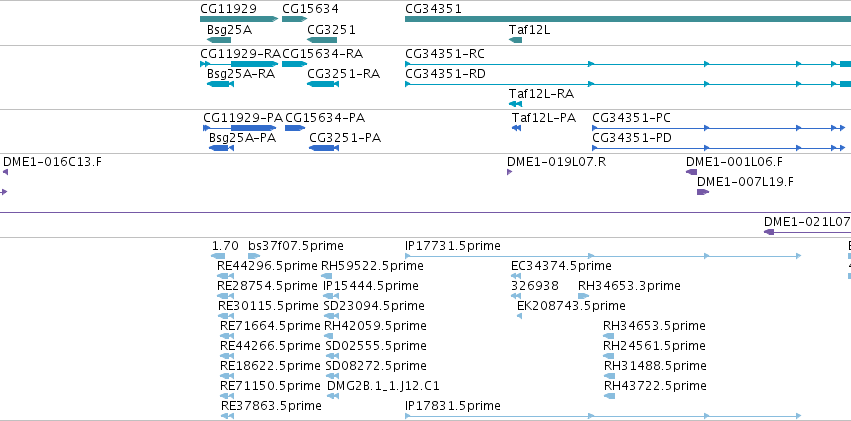
Task: Click the Bsg25A-RA transcript glyph
Action: [220, 84]
